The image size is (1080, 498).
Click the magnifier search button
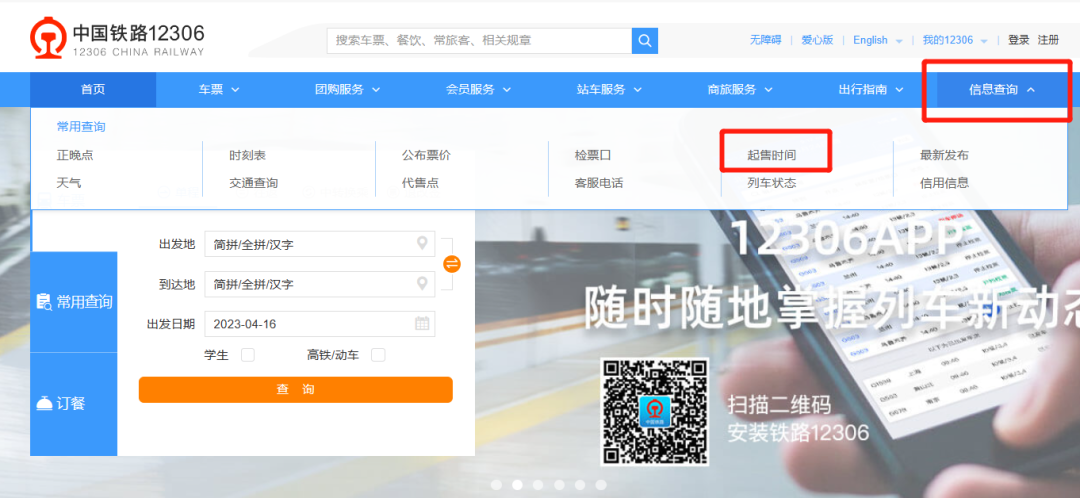pyautogui.click(x=645, y=40)
